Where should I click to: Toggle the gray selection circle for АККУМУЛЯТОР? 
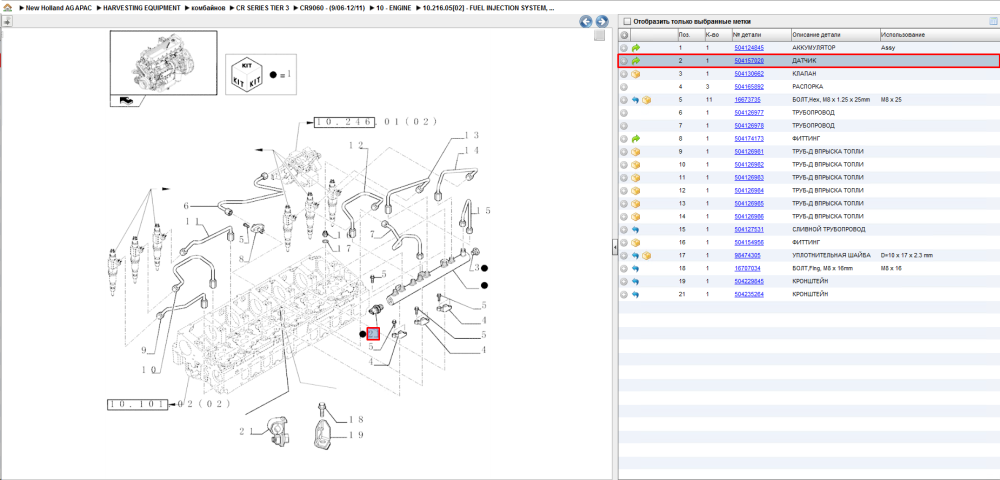(x=624, y=48)
